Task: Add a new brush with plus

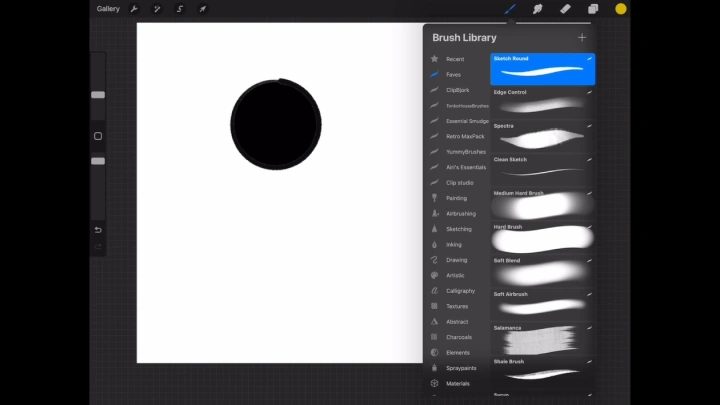Action: pos(582,38)
